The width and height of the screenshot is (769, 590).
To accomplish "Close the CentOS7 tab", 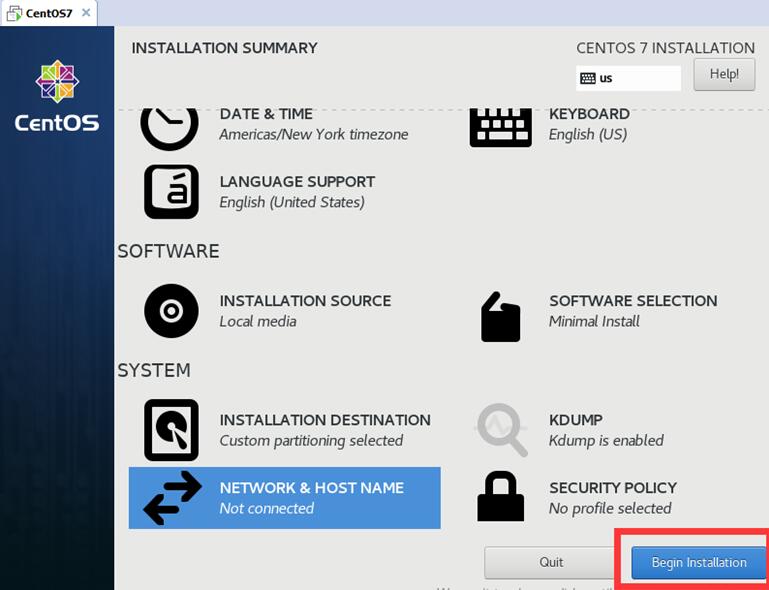I will click(x=86, y=13).
